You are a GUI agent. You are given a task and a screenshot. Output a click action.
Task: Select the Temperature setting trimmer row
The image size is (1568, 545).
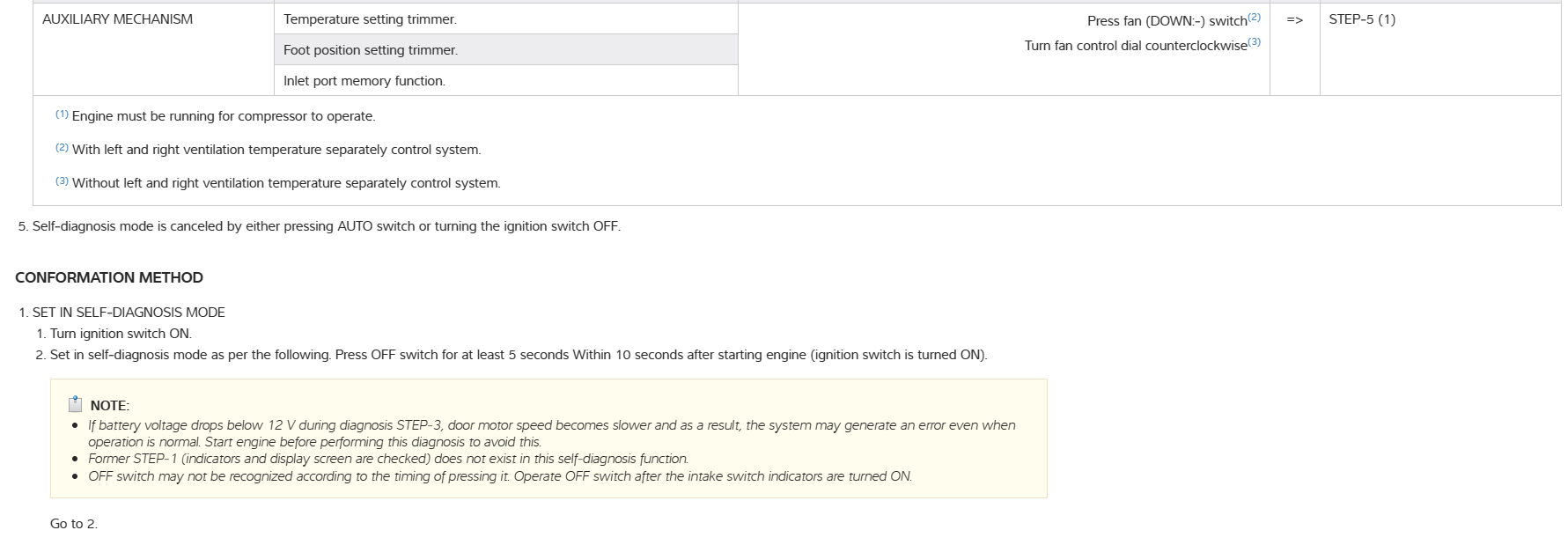[370, 19]
